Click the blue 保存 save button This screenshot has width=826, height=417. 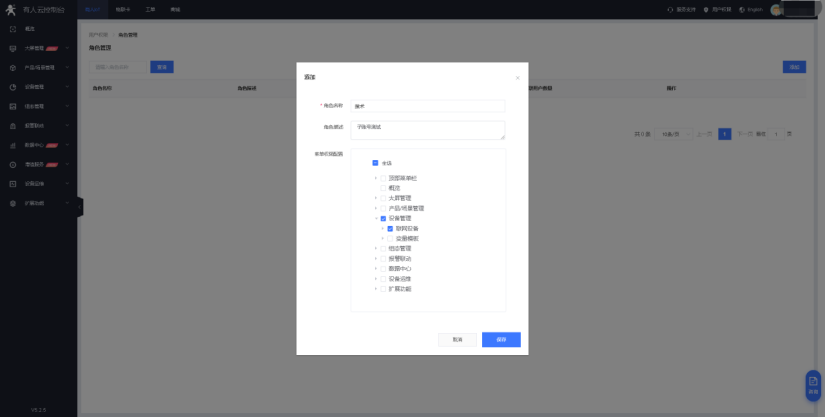[501, 339]
